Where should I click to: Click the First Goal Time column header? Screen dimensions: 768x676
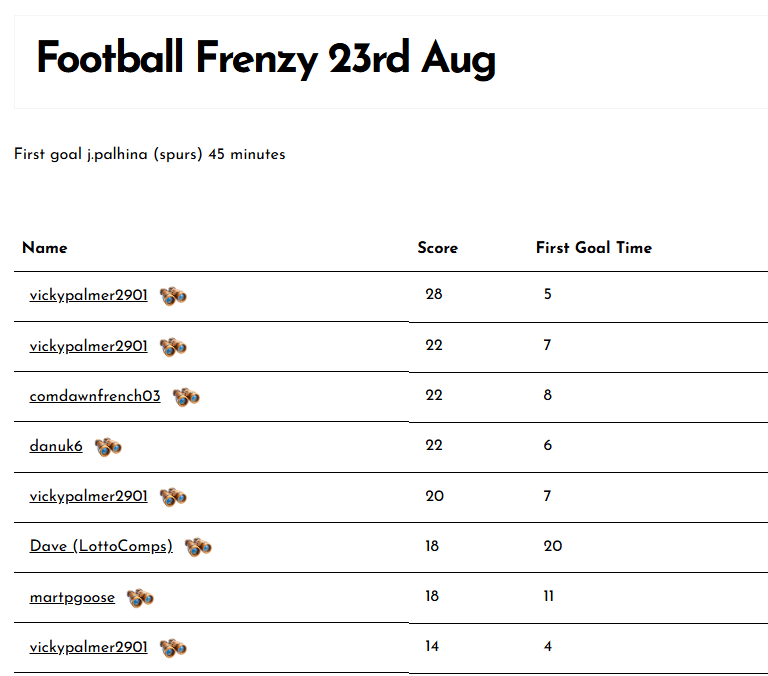[593, 248]
